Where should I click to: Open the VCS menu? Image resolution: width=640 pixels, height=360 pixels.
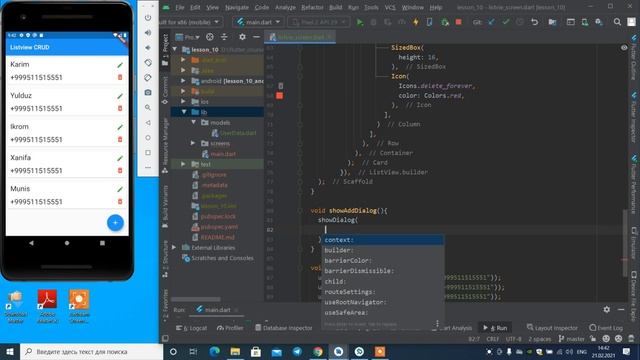click(x=390, y=7)
